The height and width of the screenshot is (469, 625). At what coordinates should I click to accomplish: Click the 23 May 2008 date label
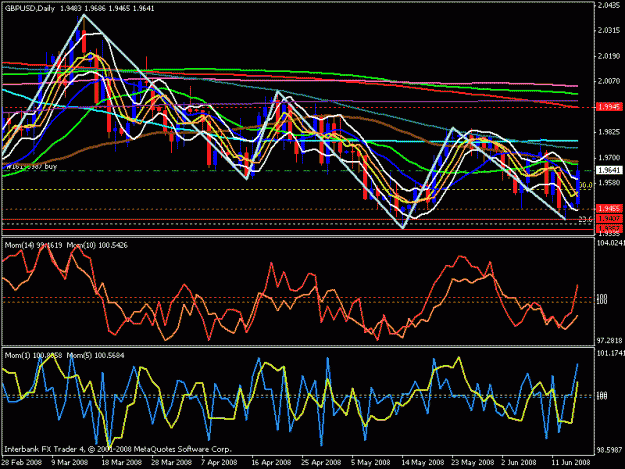click(x=473, y=463)
